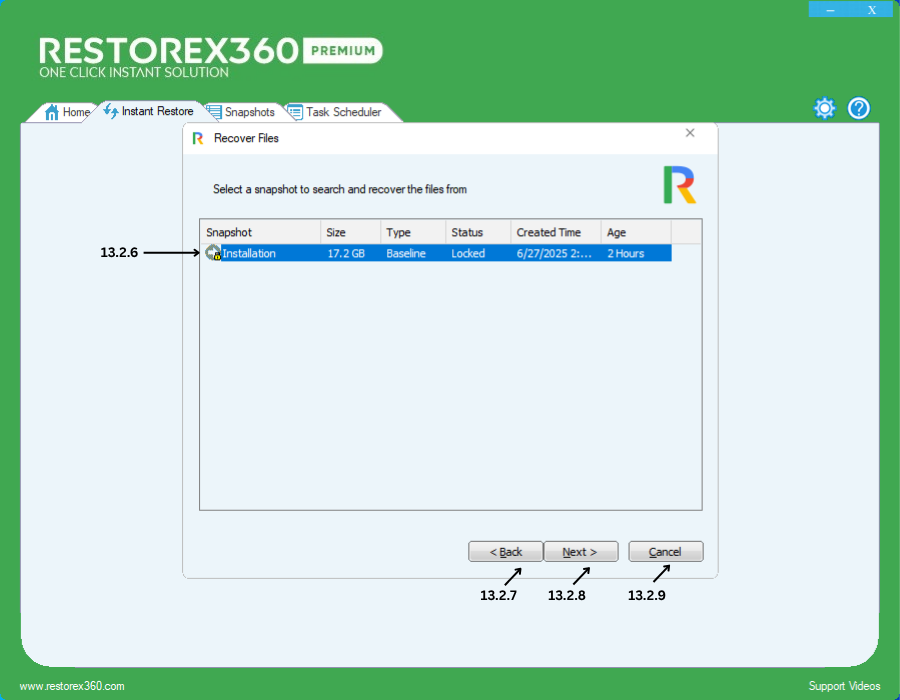This screenshot has width=900, height=700.
Task: Open the www.restorex360.com website link
Action: (x=72, y=686)
